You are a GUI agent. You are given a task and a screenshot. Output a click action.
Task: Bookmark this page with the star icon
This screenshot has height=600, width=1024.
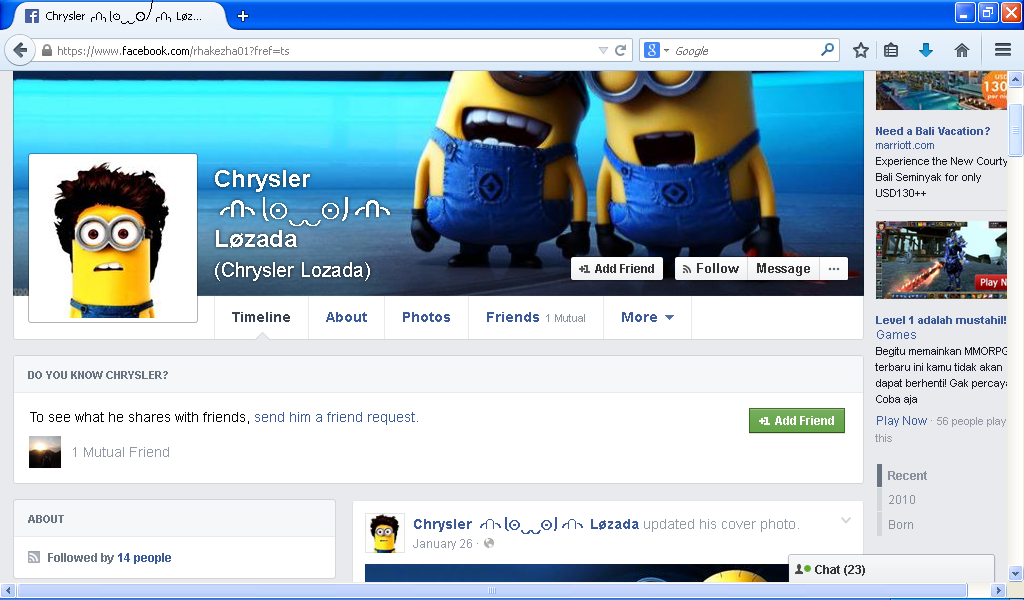tap(861, 50)
